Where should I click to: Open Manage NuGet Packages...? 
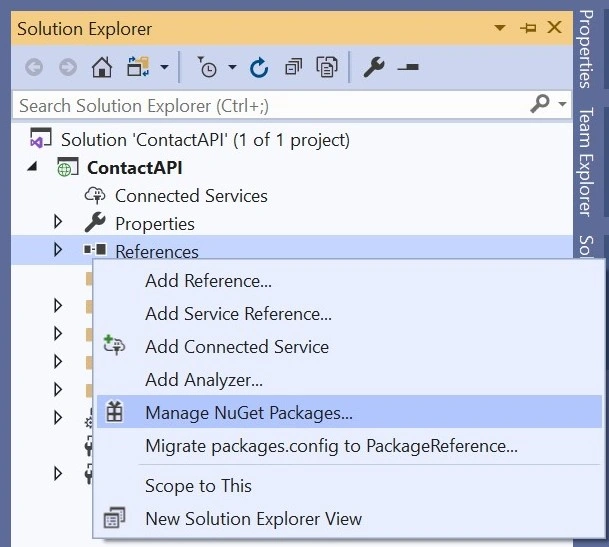coord(349,412)
